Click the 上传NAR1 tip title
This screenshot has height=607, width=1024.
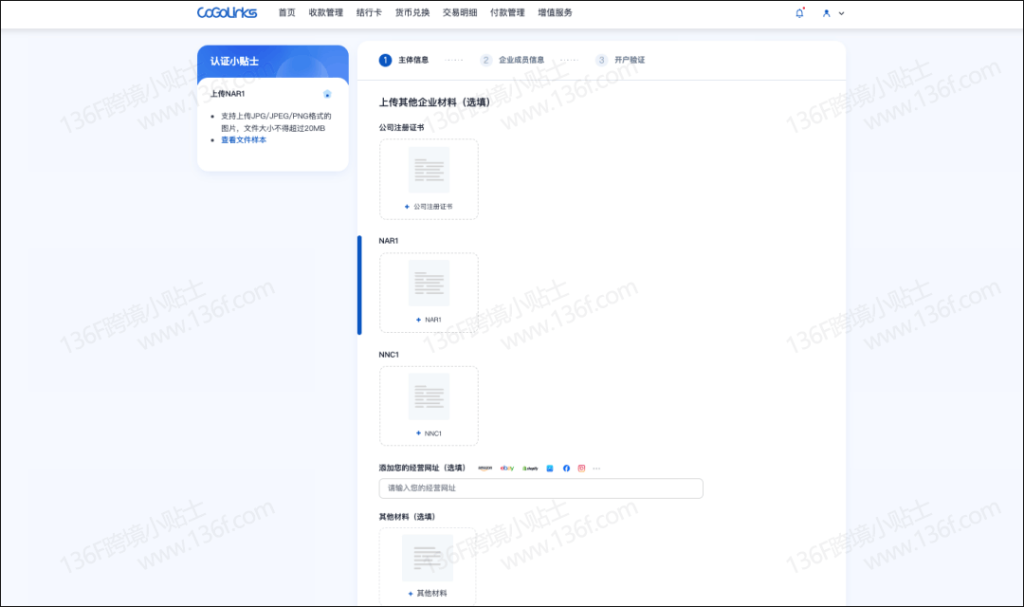227,94
